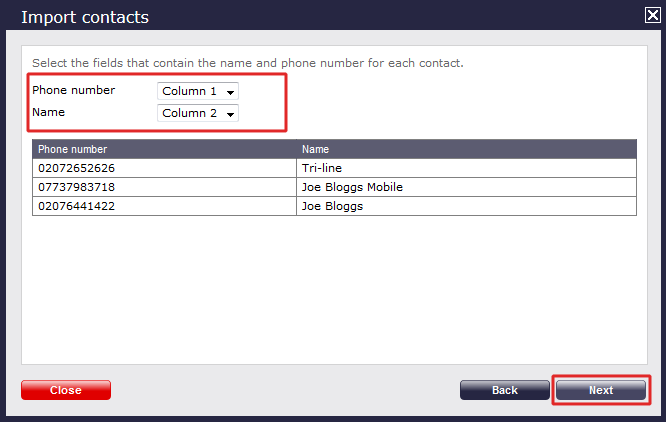Viewport: 666px width, 422px height.
Task: Click the Import contacts dialog title
Action: click(x=84, y=17)
